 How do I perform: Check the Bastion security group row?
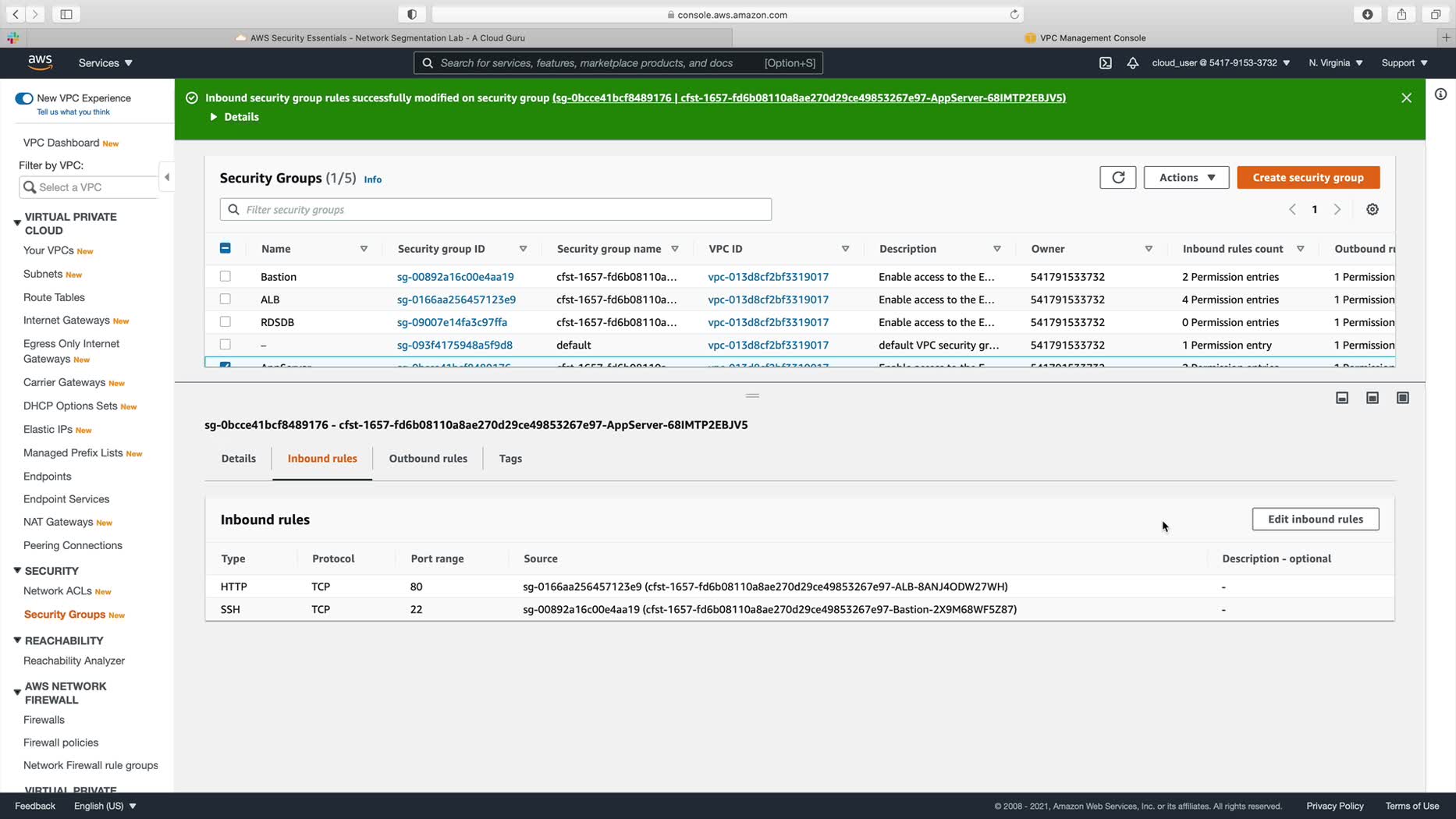pos(226,276)
